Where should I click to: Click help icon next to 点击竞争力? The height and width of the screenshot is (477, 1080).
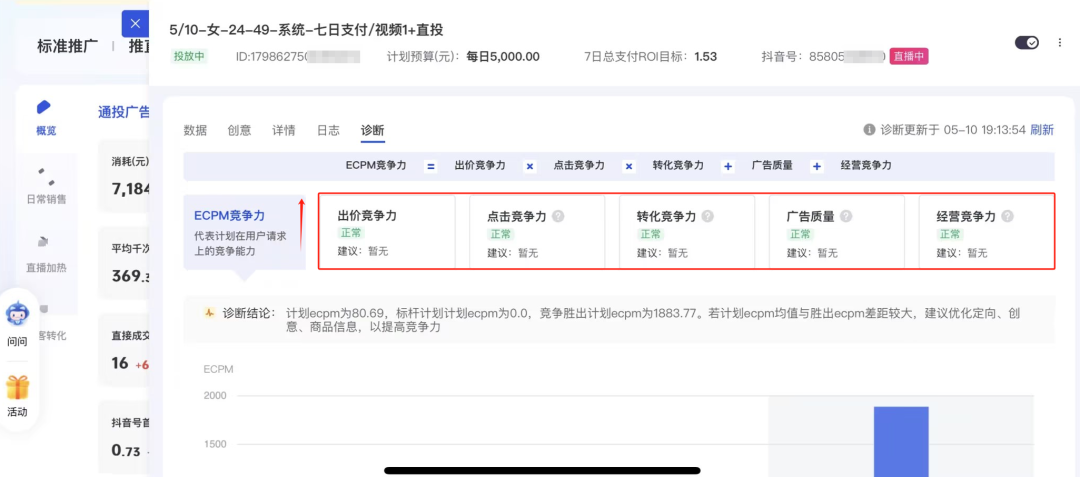pyautogui.click(x=558, y=216)
